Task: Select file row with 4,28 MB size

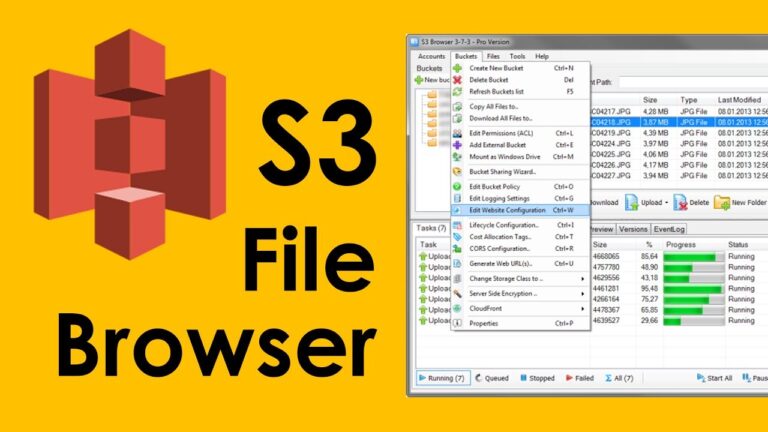Action: [679, 112]
